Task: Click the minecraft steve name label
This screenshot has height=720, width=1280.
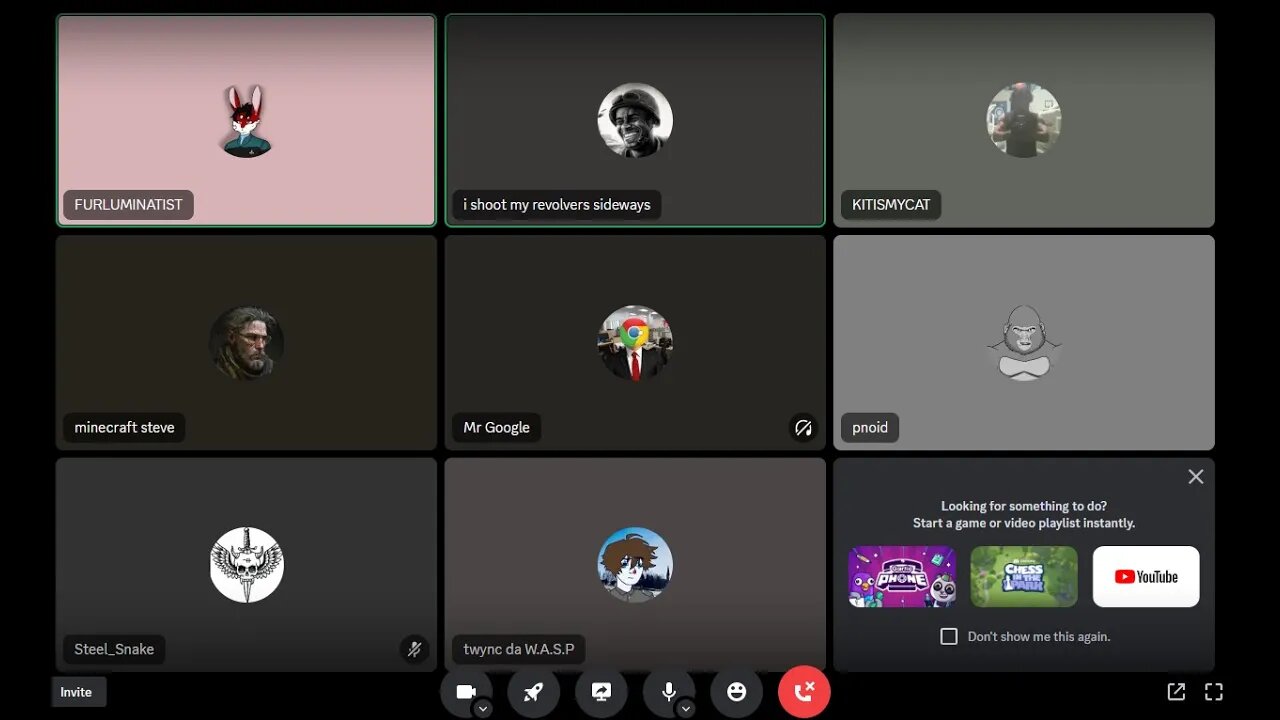Action: [124, 428]
